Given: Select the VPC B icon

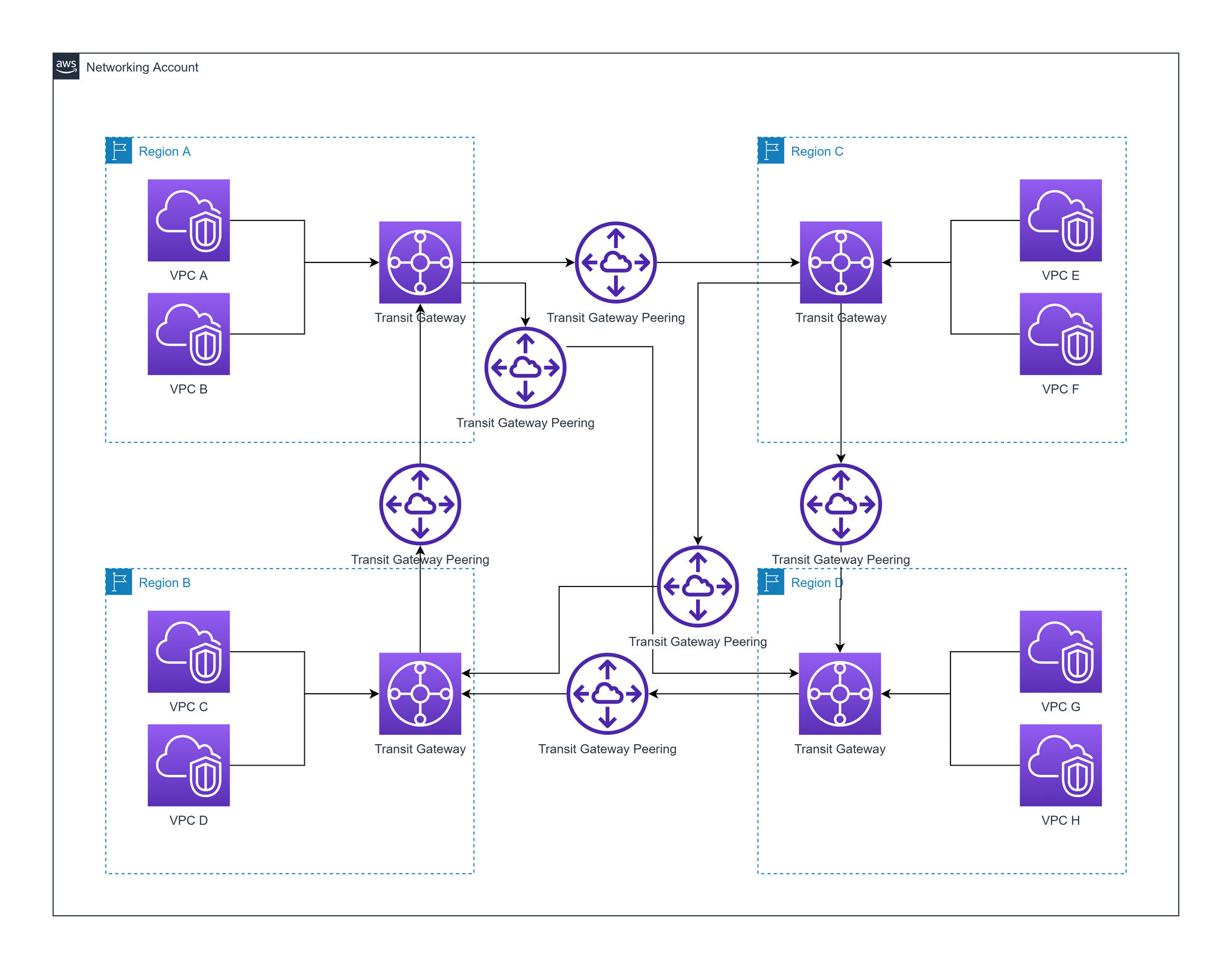Looking at the screenshot, I should click(188, 334).
